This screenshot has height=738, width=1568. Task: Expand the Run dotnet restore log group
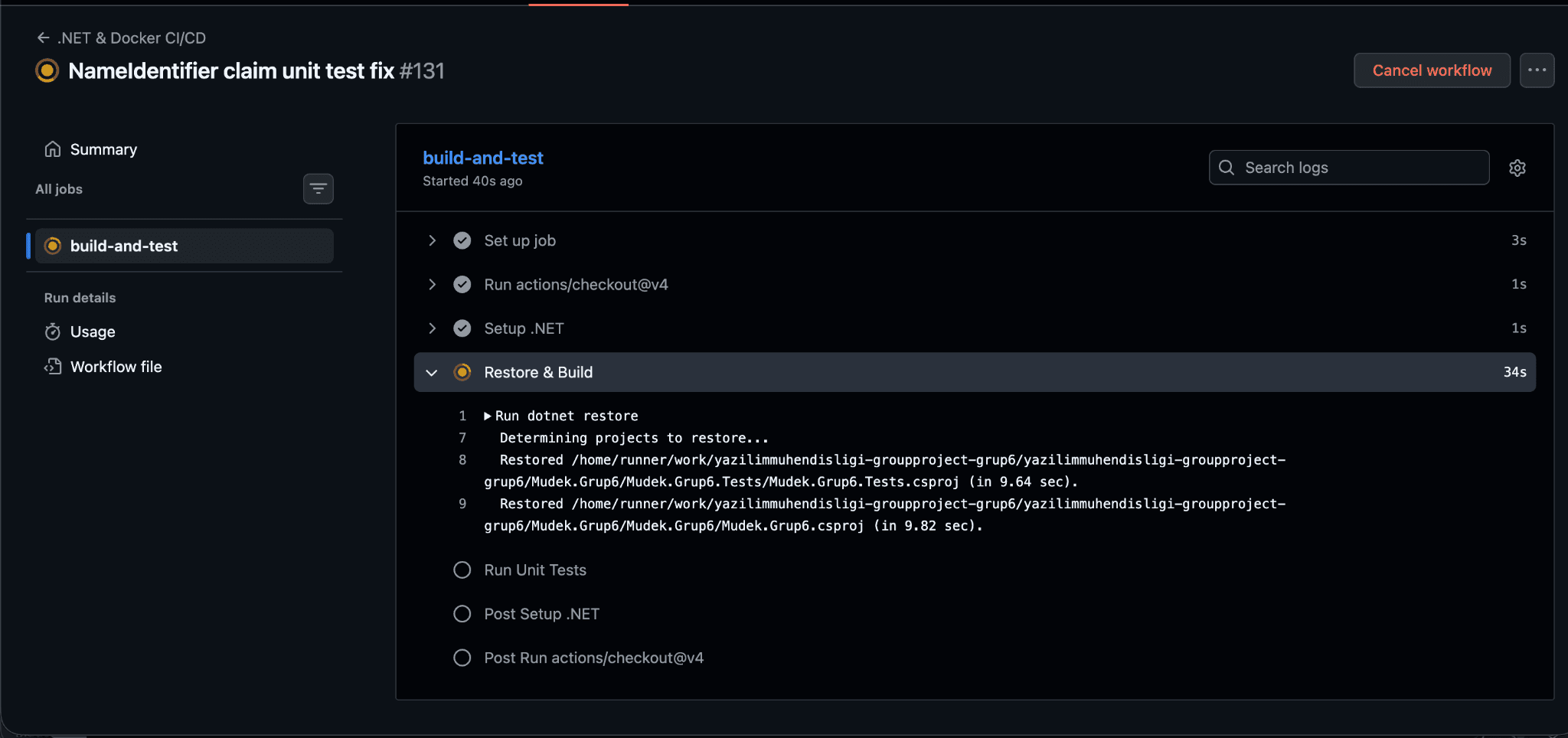tap(488, 416)
